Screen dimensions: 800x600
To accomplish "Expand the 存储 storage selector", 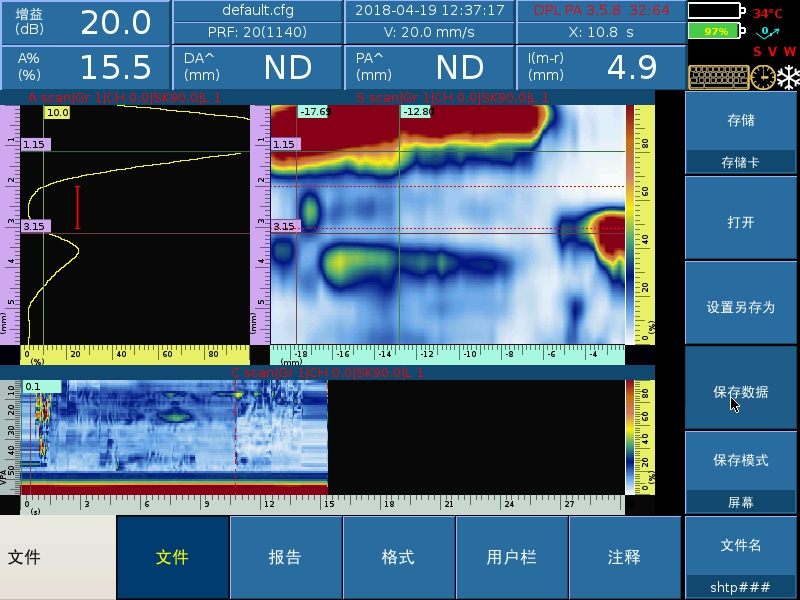I will tap(740, 132).
